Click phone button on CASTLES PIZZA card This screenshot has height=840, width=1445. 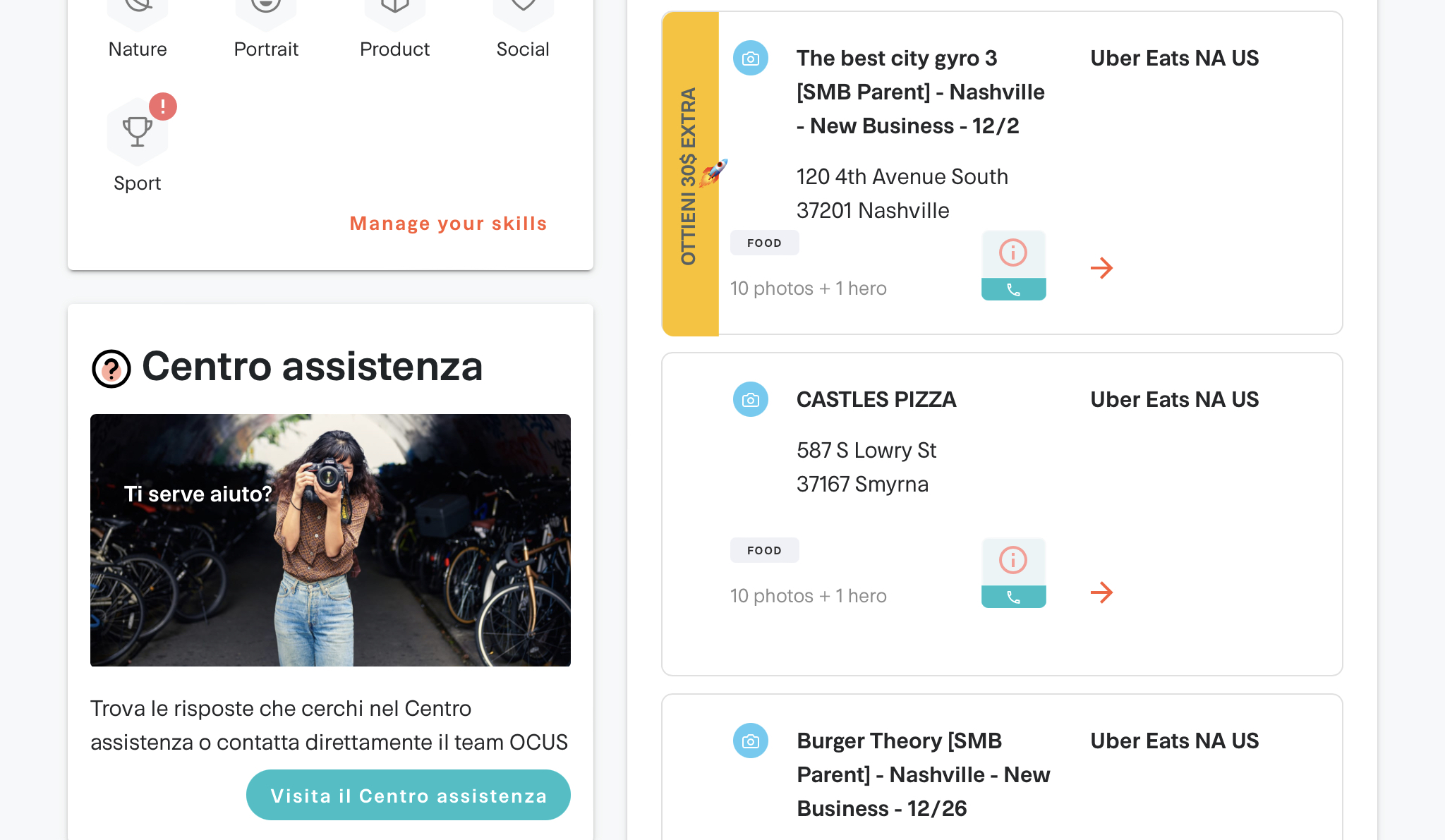pyautogui.click(x=1013, y=597)
